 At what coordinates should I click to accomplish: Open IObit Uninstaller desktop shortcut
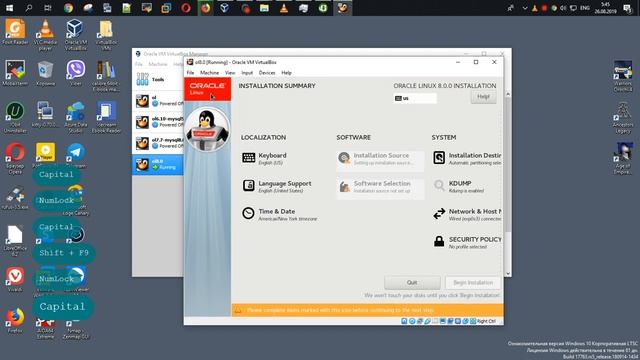[15, 117]
